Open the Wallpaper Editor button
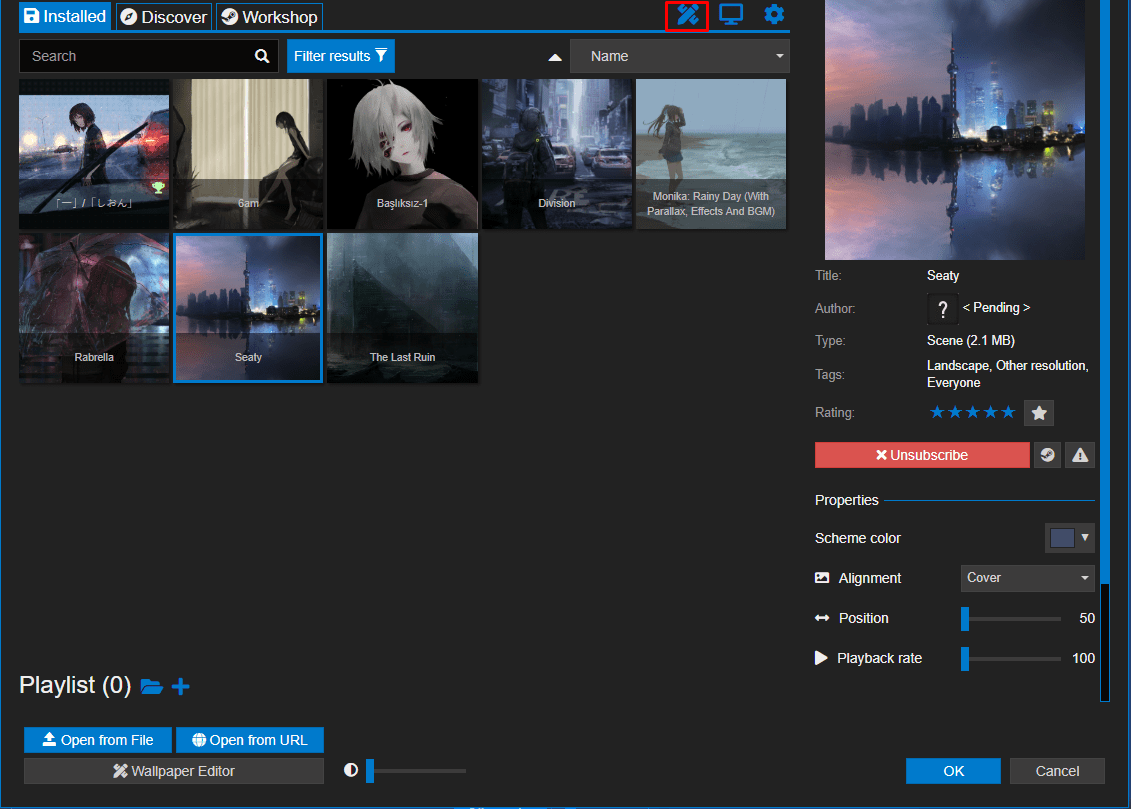This screenshot has width=1131, height=809. [x=174, y=771]
